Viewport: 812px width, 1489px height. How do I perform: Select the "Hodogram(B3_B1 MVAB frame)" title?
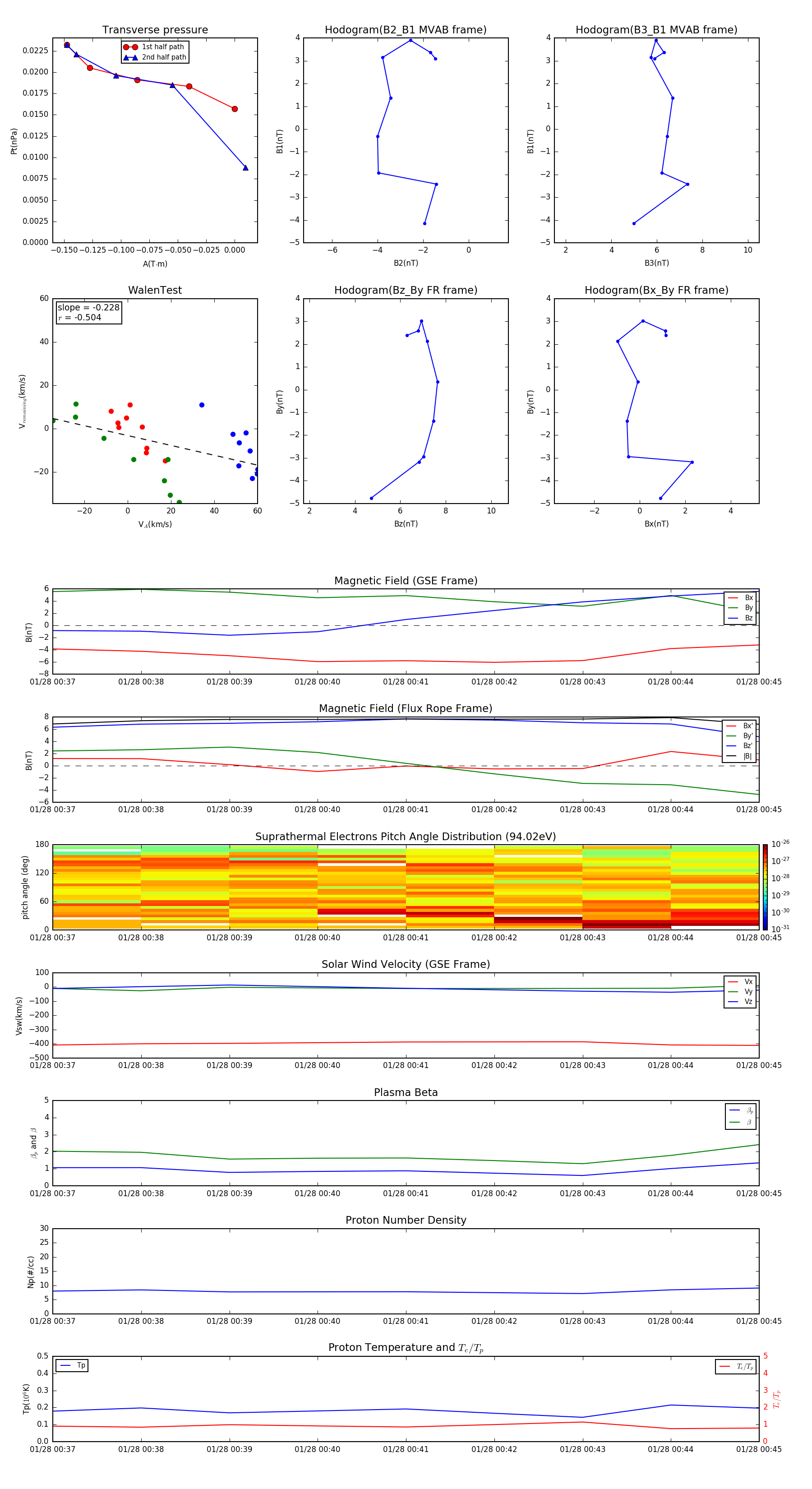pyautogui.click(x=656, y=30)
